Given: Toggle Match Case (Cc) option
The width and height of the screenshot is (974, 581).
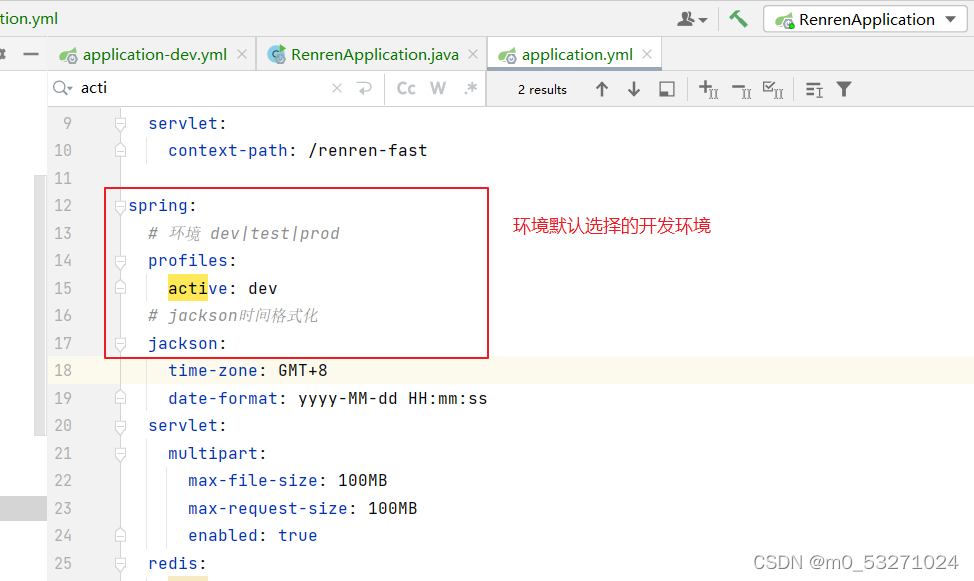Looking at the screenshot, I should pyautogui.click(x=406, y=88).
